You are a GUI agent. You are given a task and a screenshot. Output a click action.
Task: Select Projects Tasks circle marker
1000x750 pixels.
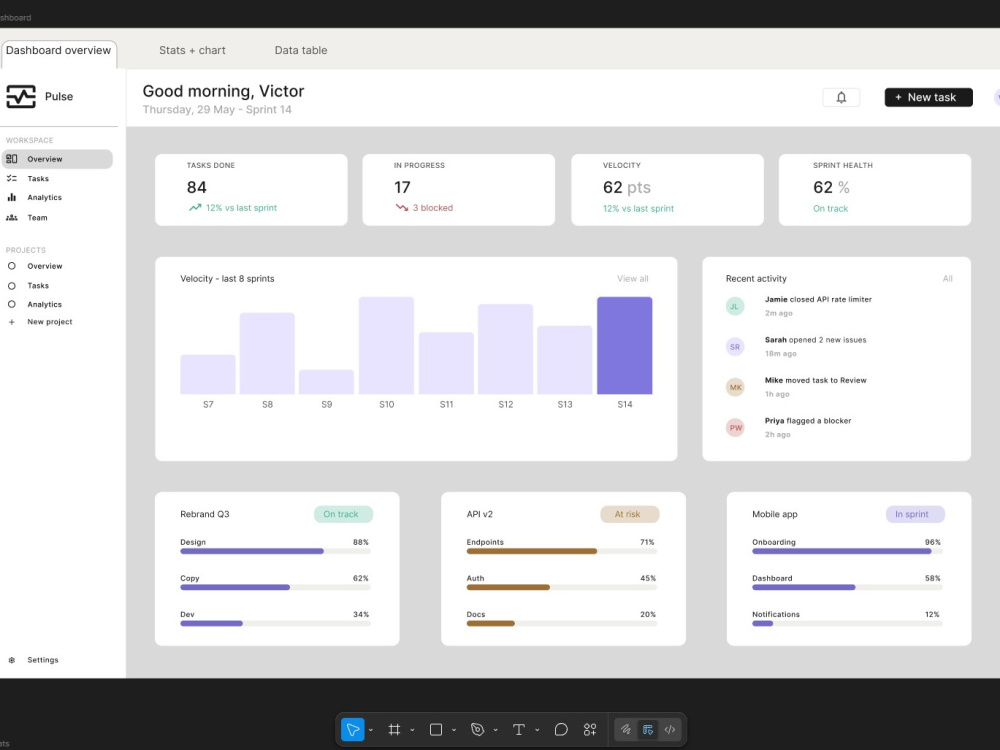pyautogui.click(x=11, y=286)
